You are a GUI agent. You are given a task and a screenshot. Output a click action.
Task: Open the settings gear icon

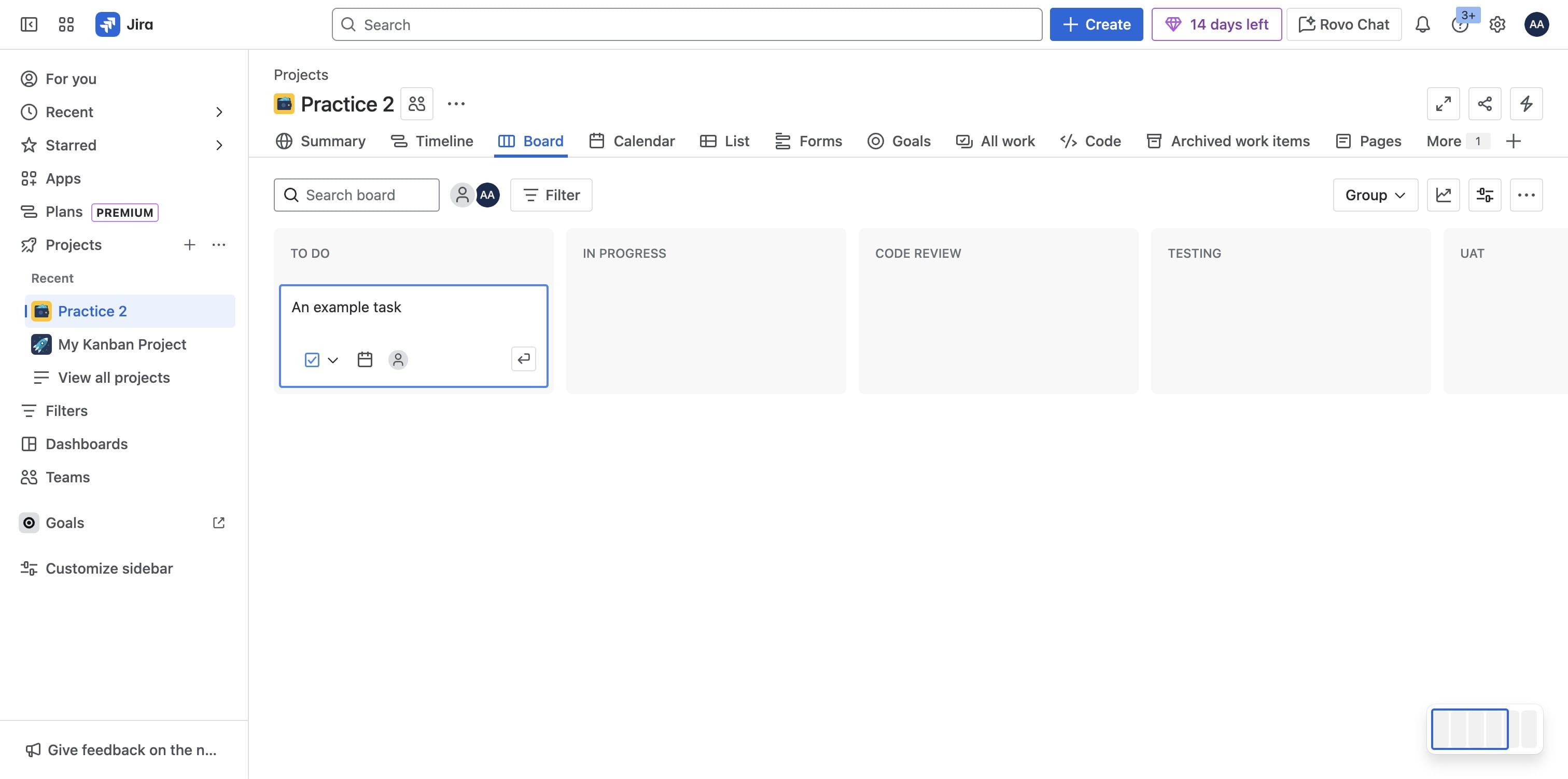click(1497, 24)
